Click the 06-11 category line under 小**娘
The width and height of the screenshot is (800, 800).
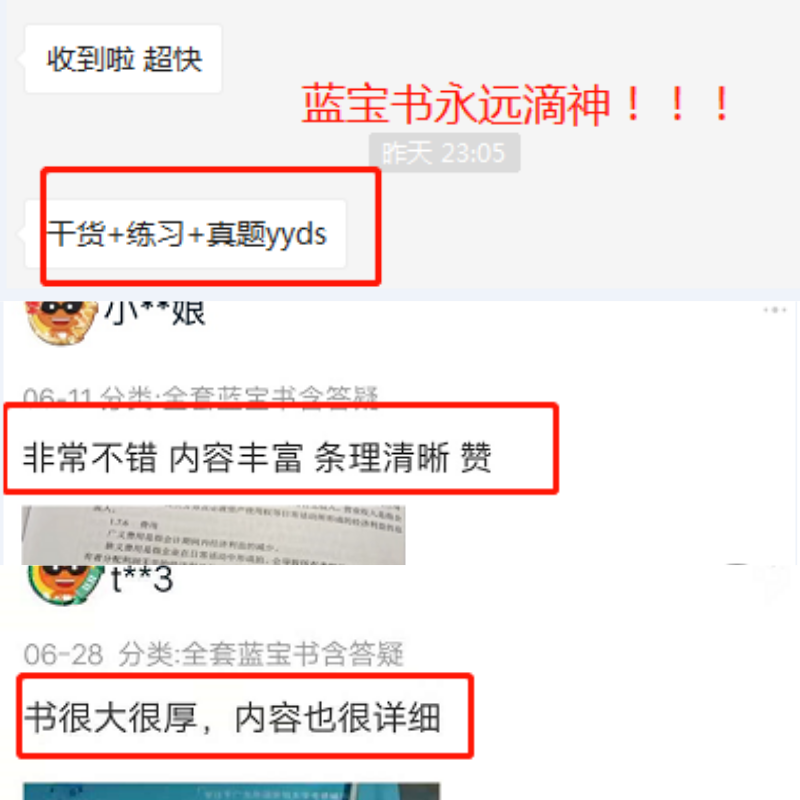point(201,395)
